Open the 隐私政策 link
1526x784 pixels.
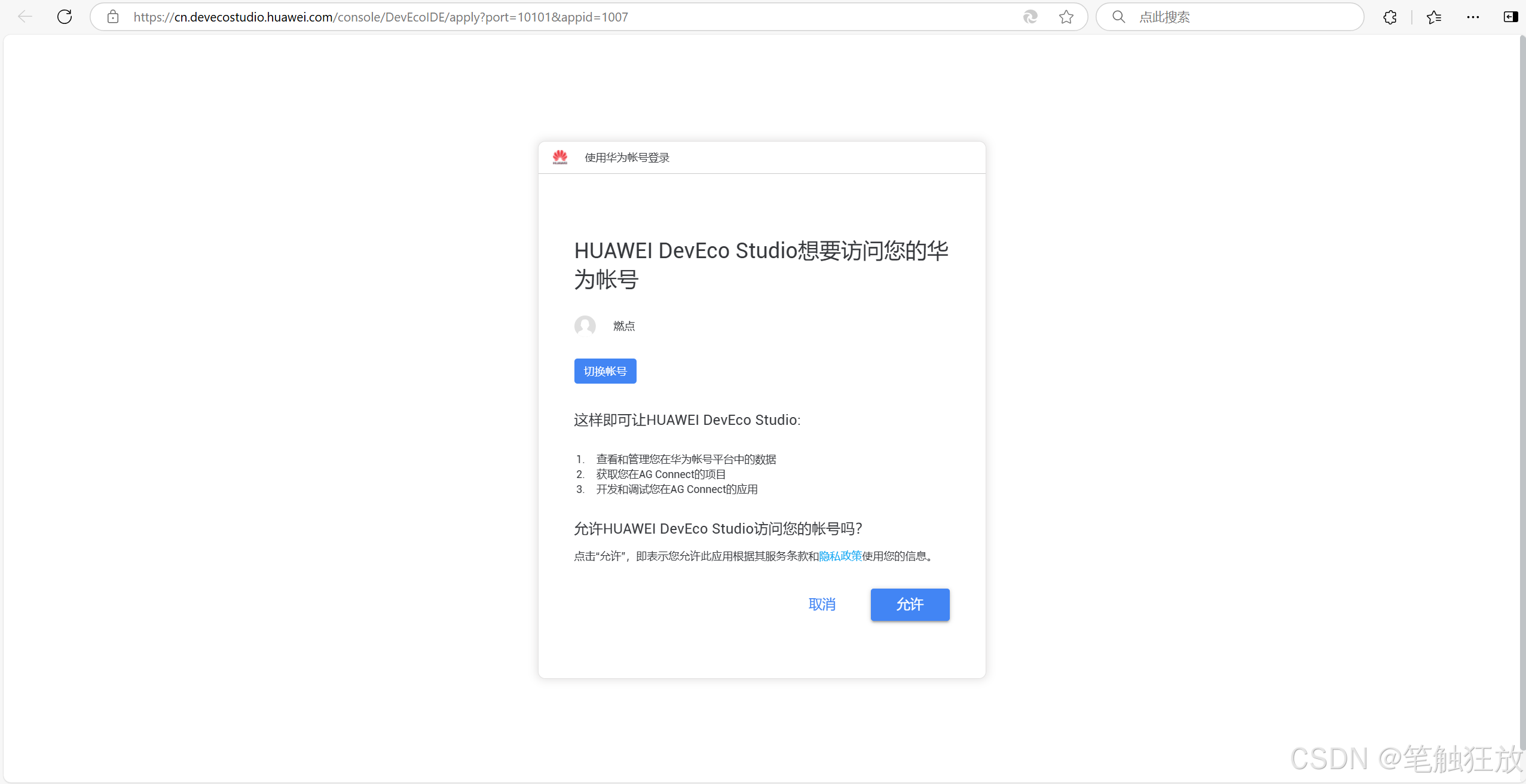pos(840,556)
